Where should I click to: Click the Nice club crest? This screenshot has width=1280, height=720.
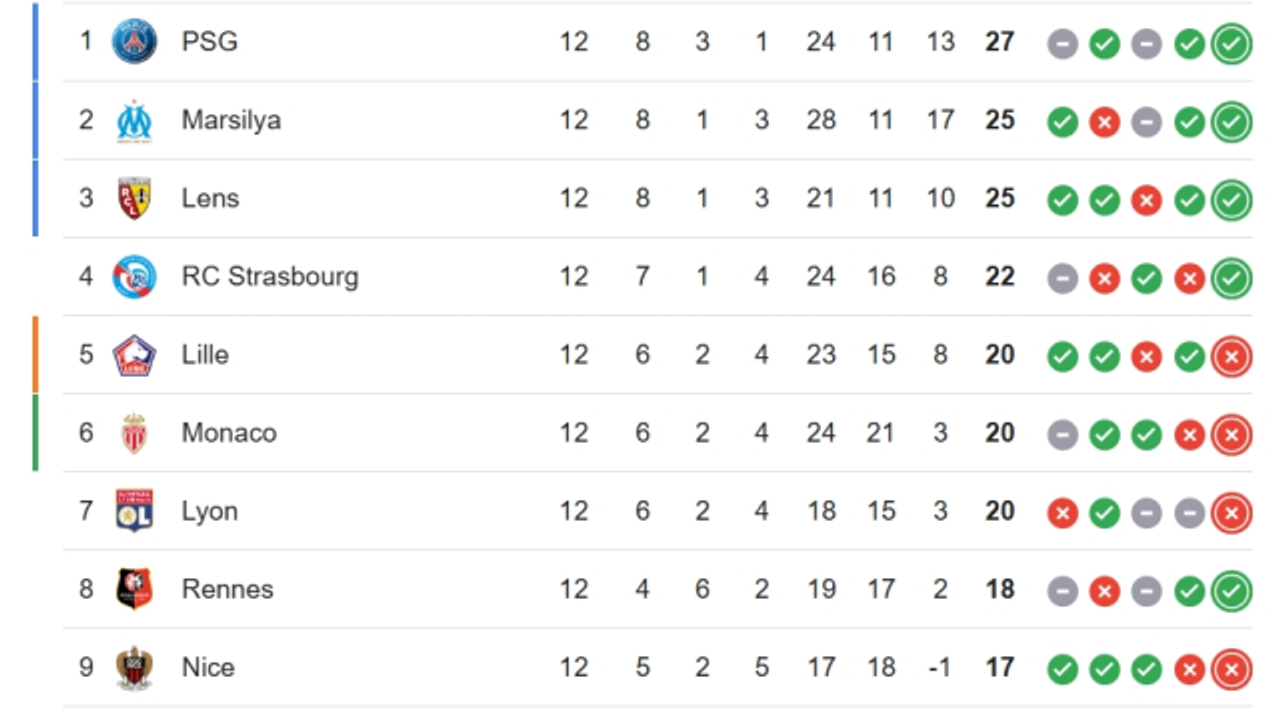pos(134,667)
